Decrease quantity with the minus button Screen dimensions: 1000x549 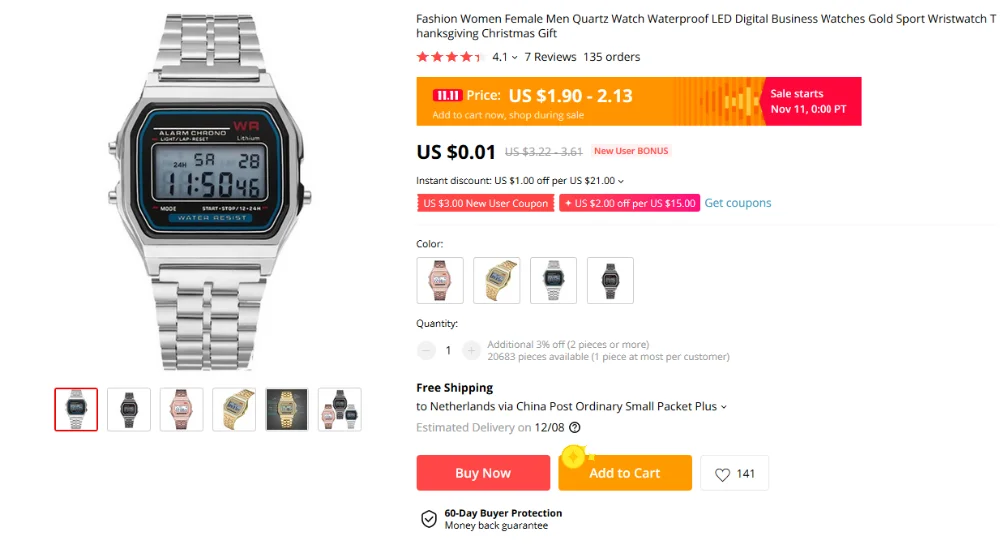426,350
